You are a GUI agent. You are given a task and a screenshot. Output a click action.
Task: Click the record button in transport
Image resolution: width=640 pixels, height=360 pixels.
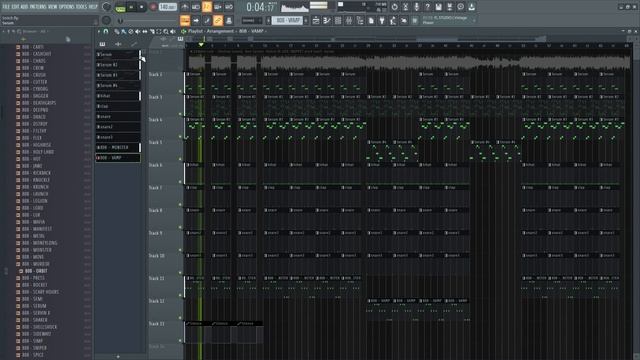(153, 7)
